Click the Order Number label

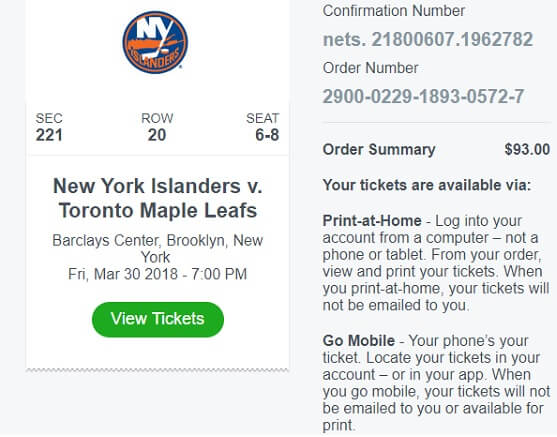(x=370, y=68)
